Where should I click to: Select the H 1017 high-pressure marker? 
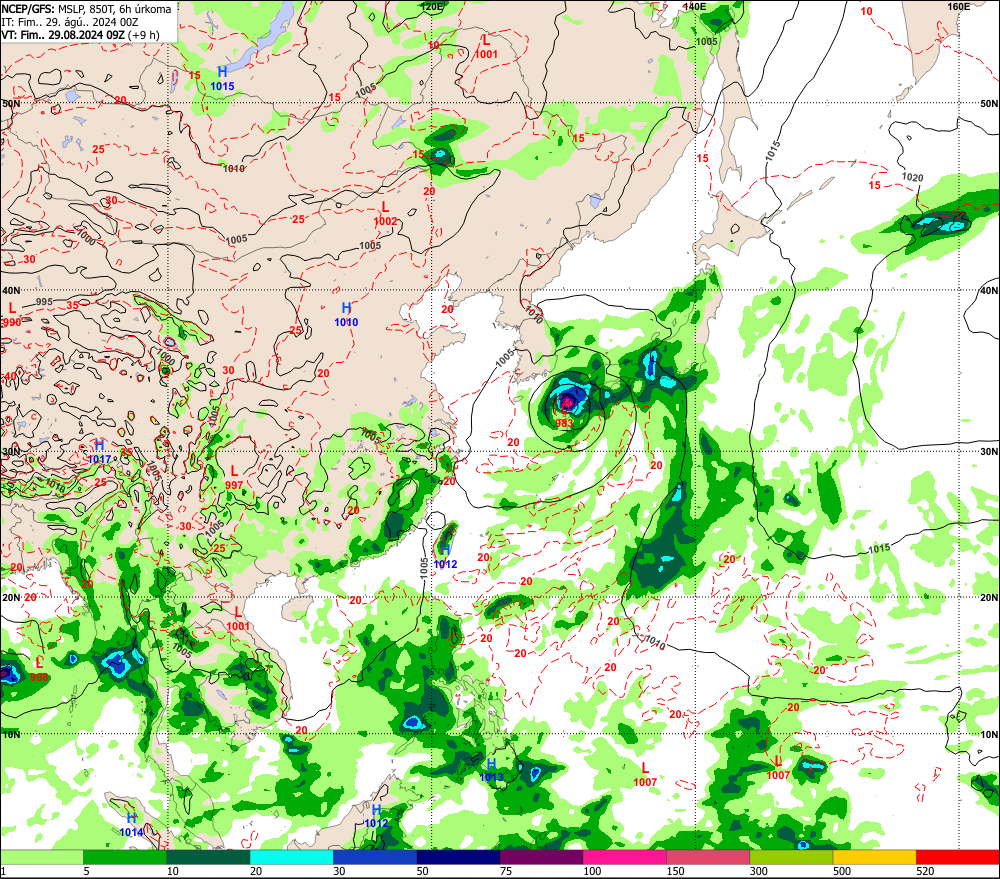pyautogui.click(x=99, y=452)
